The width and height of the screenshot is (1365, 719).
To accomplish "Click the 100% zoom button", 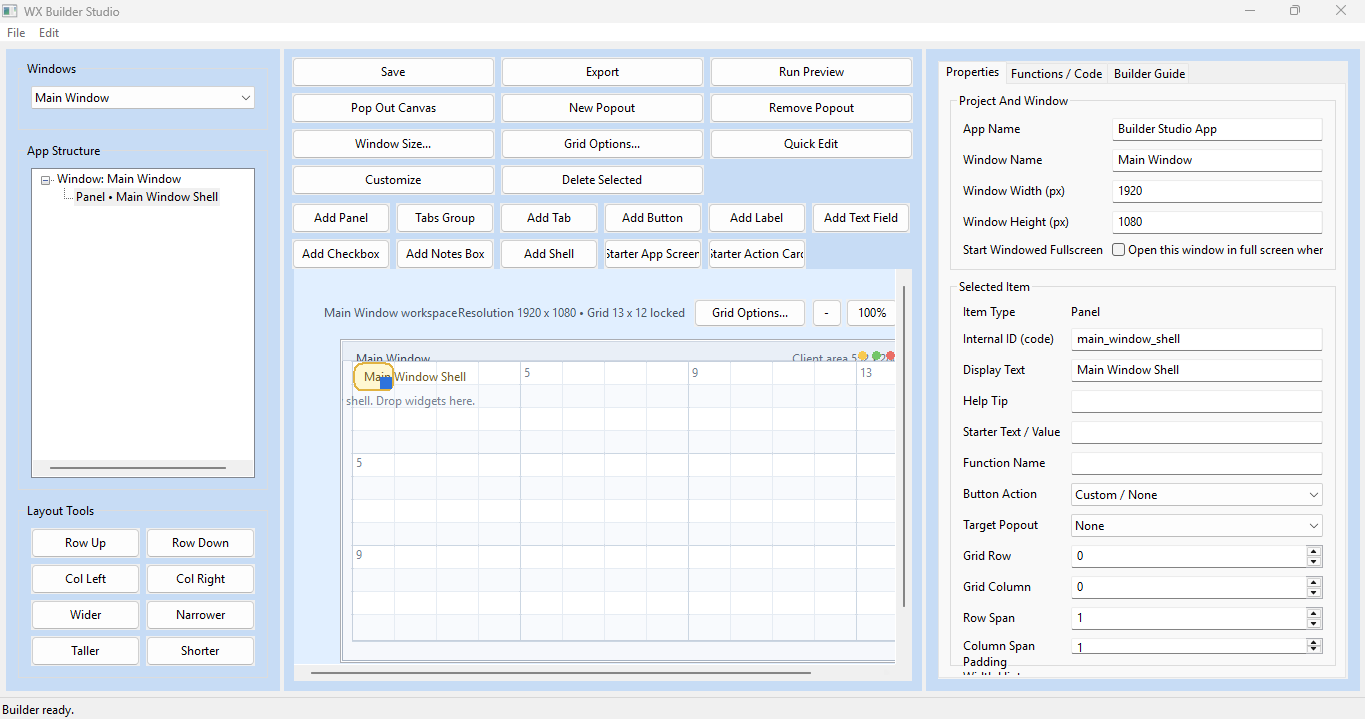I will 872,313.
